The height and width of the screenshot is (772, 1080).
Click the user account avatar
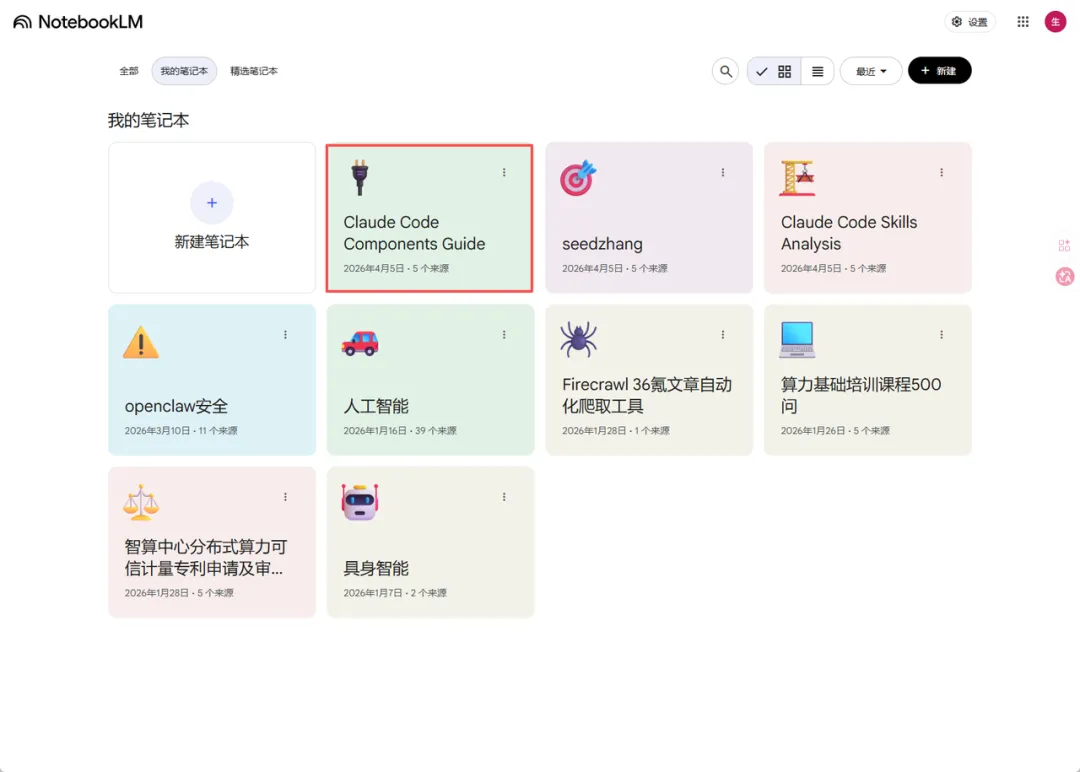[1055, 22]
